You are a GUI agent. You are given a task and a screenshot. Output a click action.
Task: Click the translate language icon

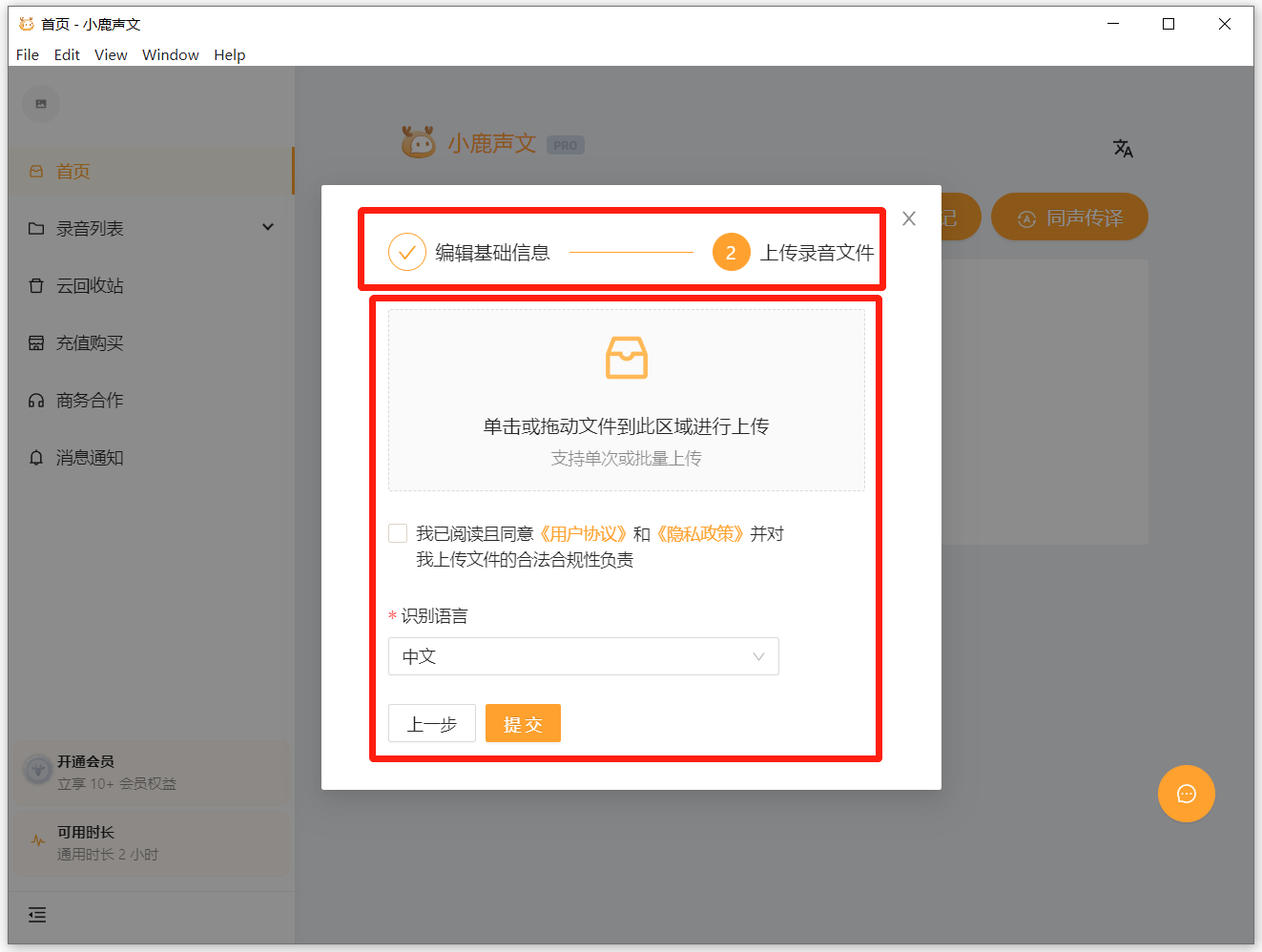[1123, 148]
